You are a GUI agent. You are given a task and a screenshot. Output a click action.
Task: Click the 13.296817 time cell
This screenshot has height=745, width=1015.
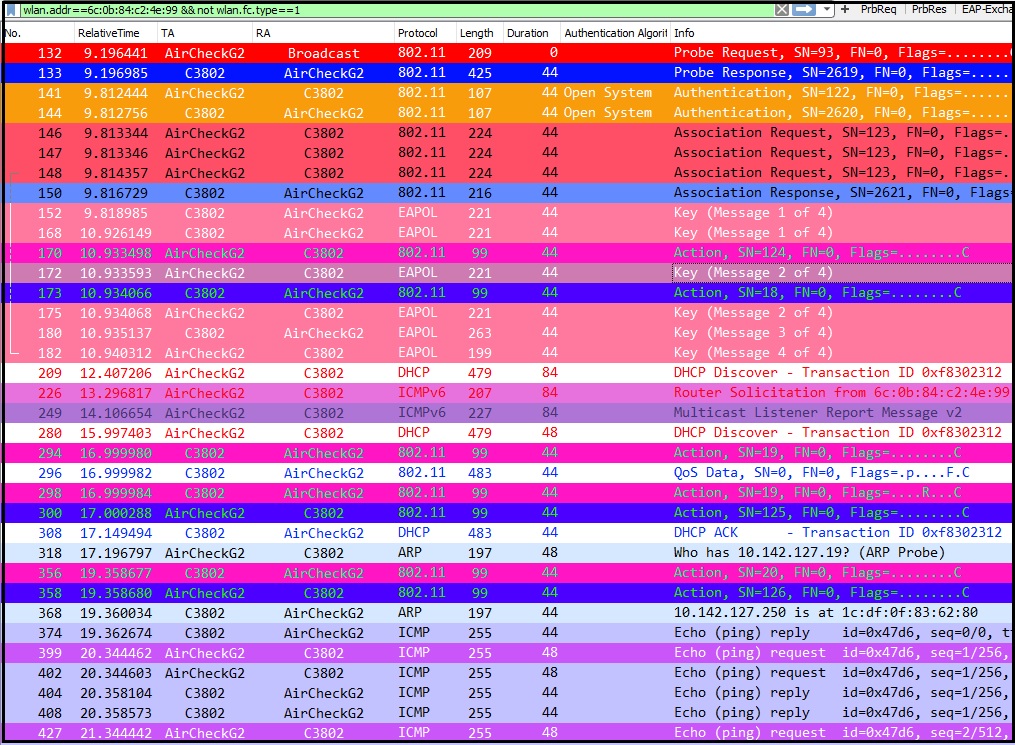(x=116, y=393)
